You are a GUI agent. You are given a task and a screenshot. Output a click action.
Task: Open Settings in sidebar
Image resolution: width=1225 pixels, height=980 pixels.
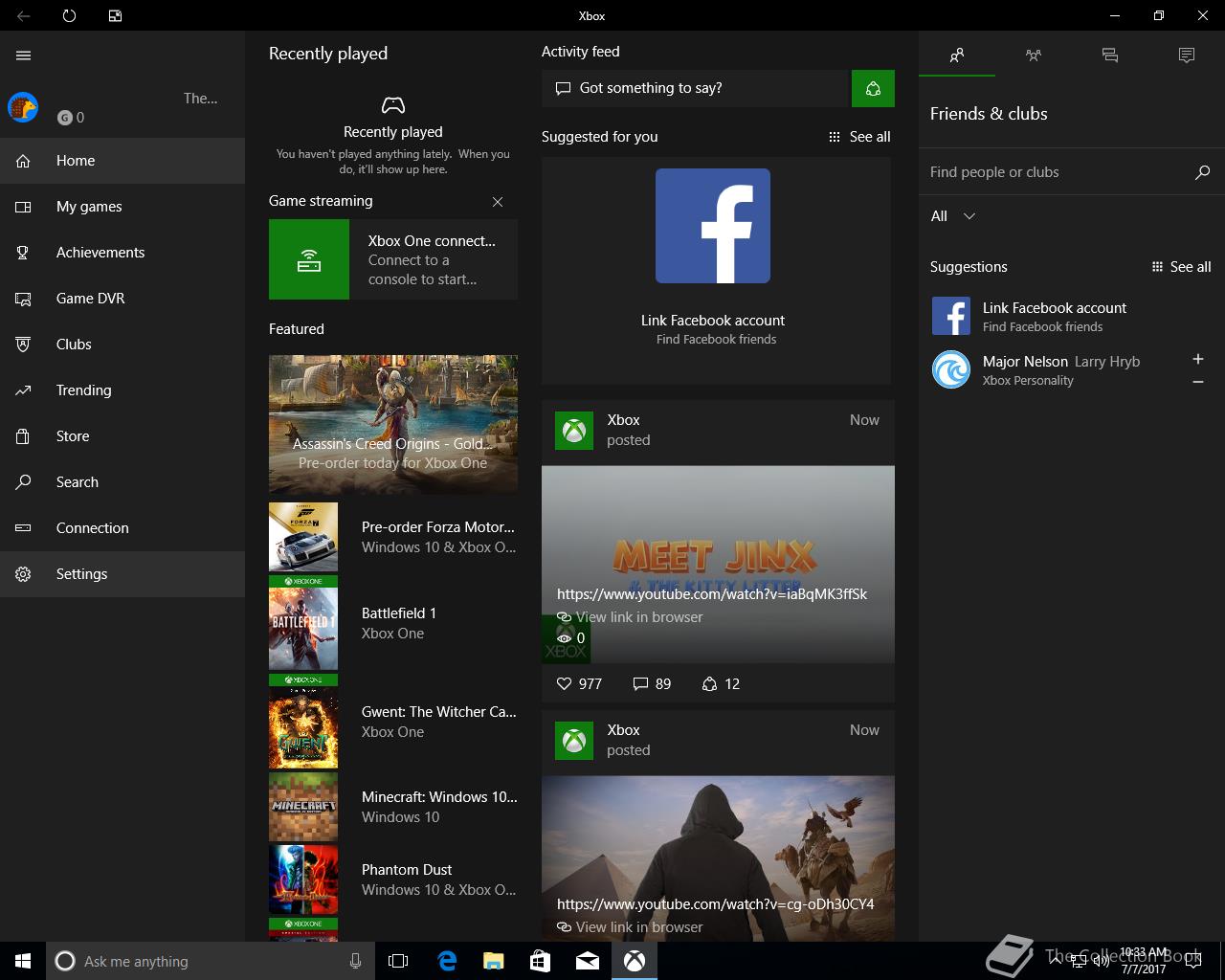(122, 574)
